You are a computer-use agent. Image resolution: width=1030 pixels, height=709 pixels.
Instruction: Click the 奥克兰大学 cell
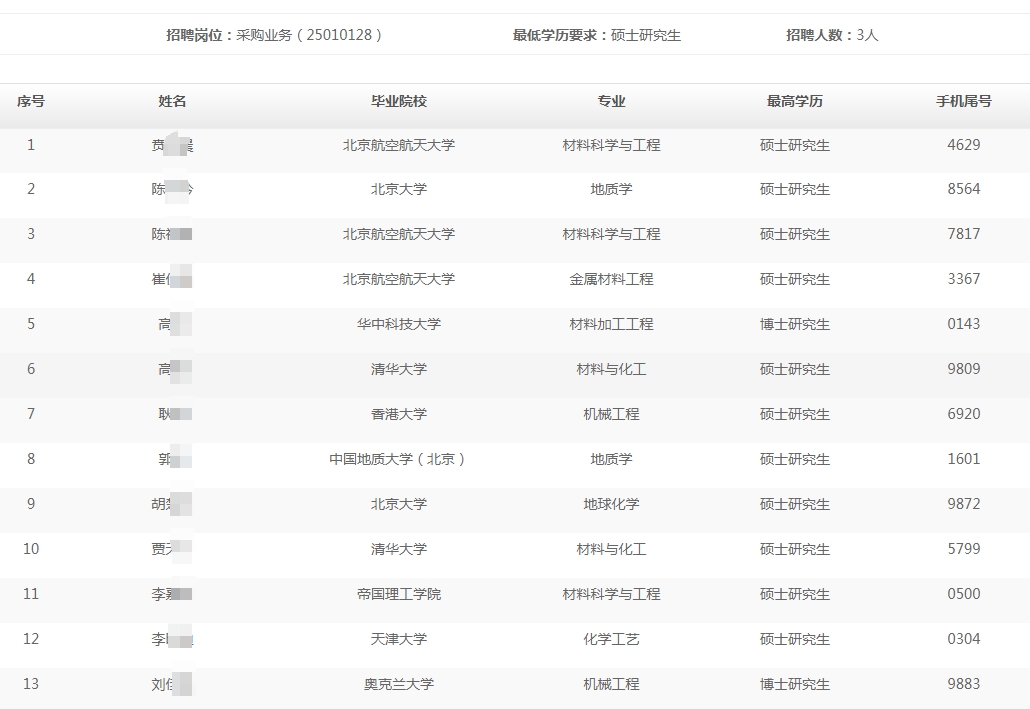[398, 684]
